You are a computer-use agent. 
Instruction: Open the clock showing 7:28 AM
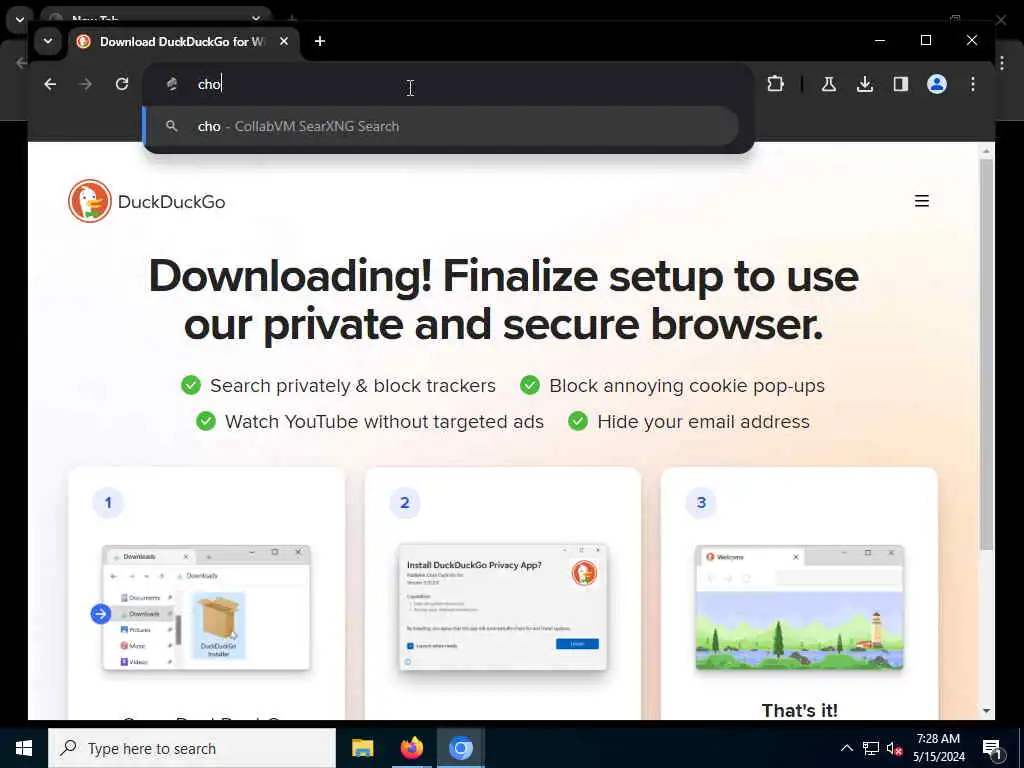938,748
